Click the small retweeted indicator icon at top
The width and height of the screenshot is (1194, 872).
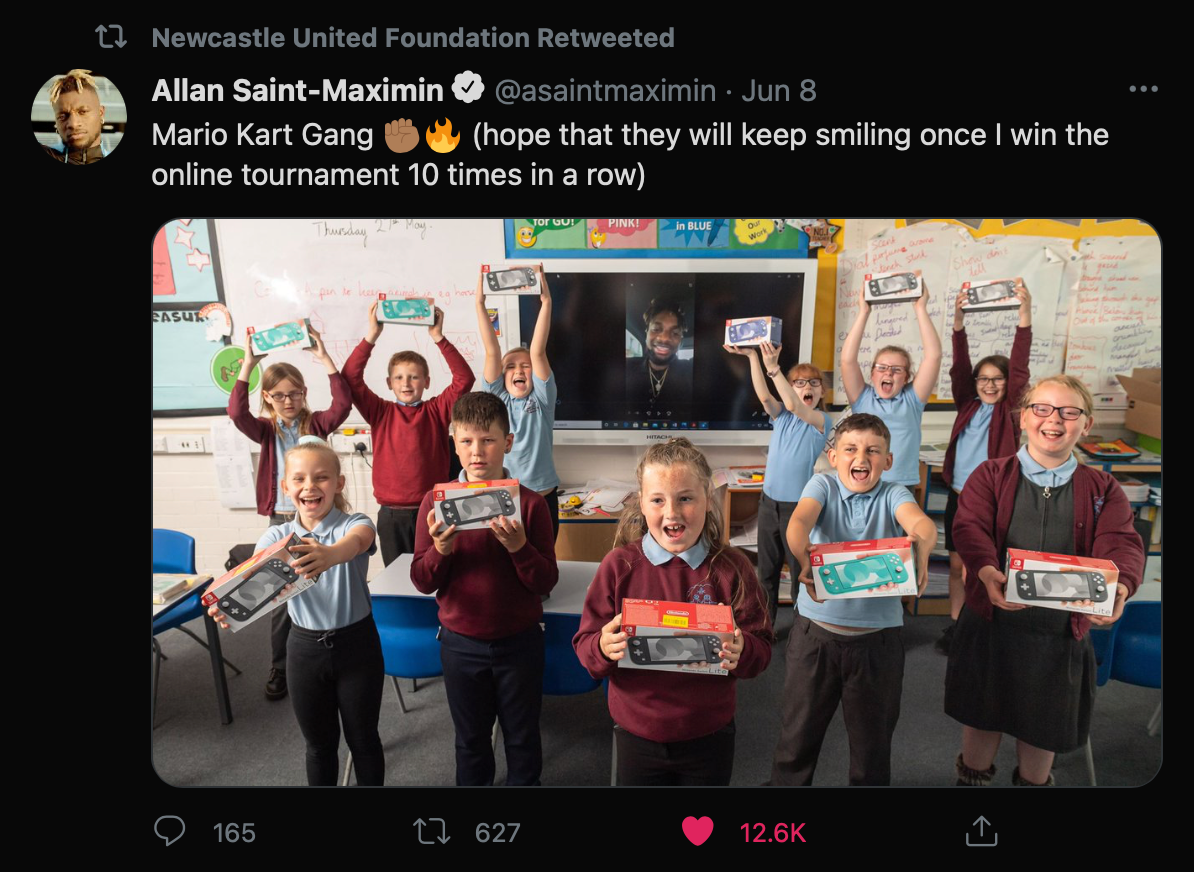(111, 37)
